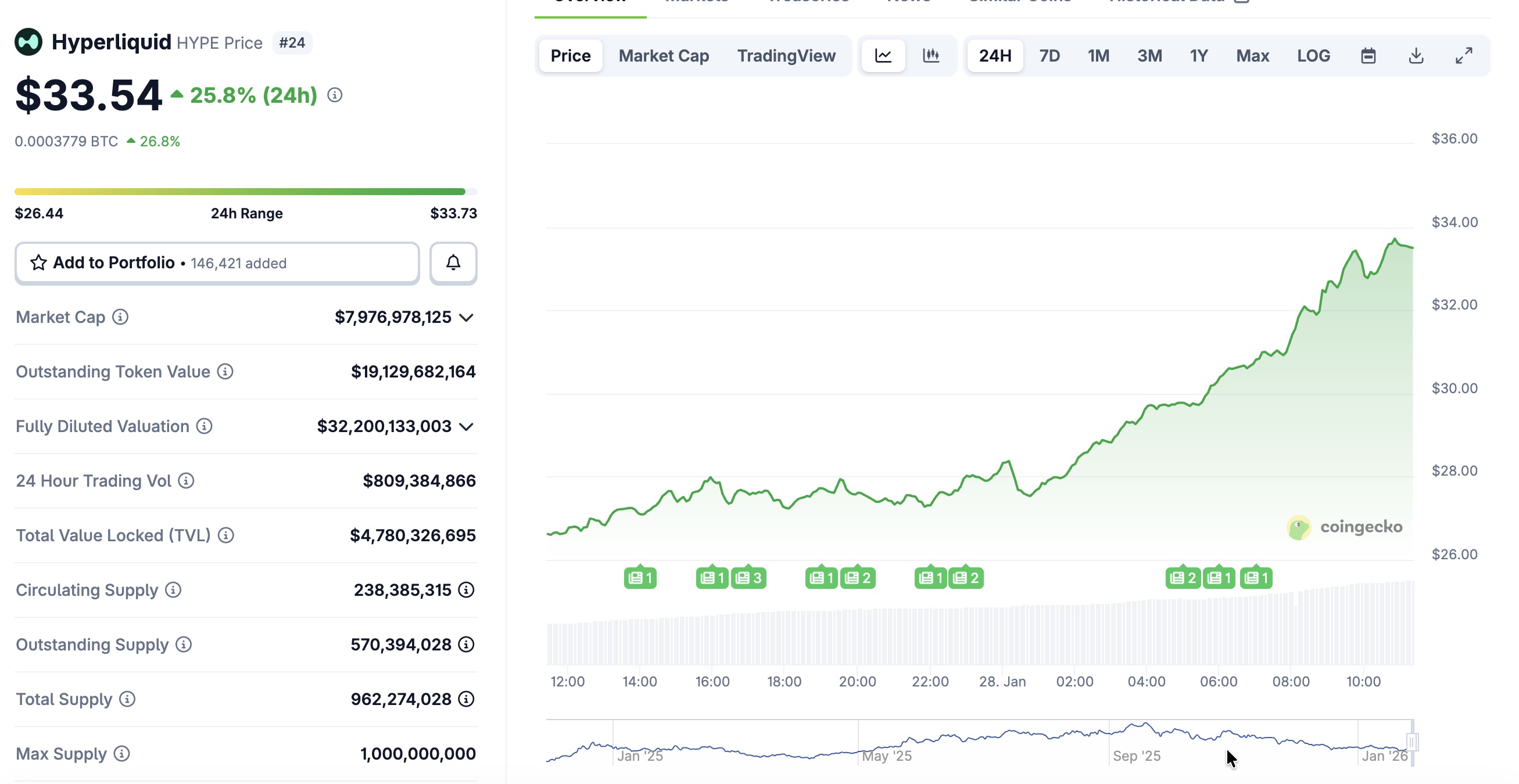1519x784 pixels.
Task: Click the download chart data icon
Action: (1416, 55)
